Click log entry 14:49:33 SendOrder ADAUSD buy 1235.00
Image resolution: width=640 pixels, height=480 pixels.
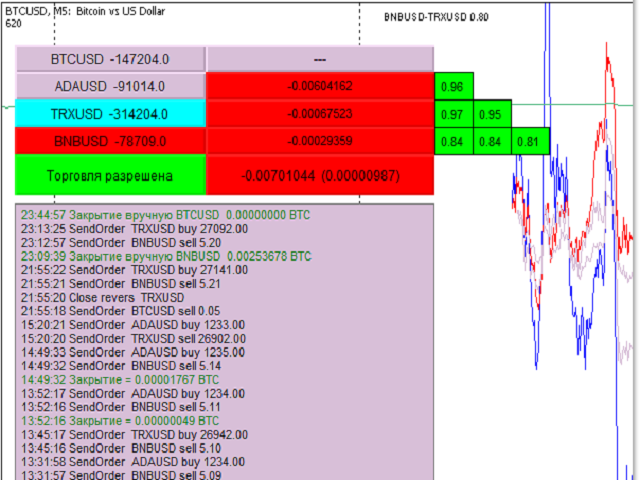[133, 352]
